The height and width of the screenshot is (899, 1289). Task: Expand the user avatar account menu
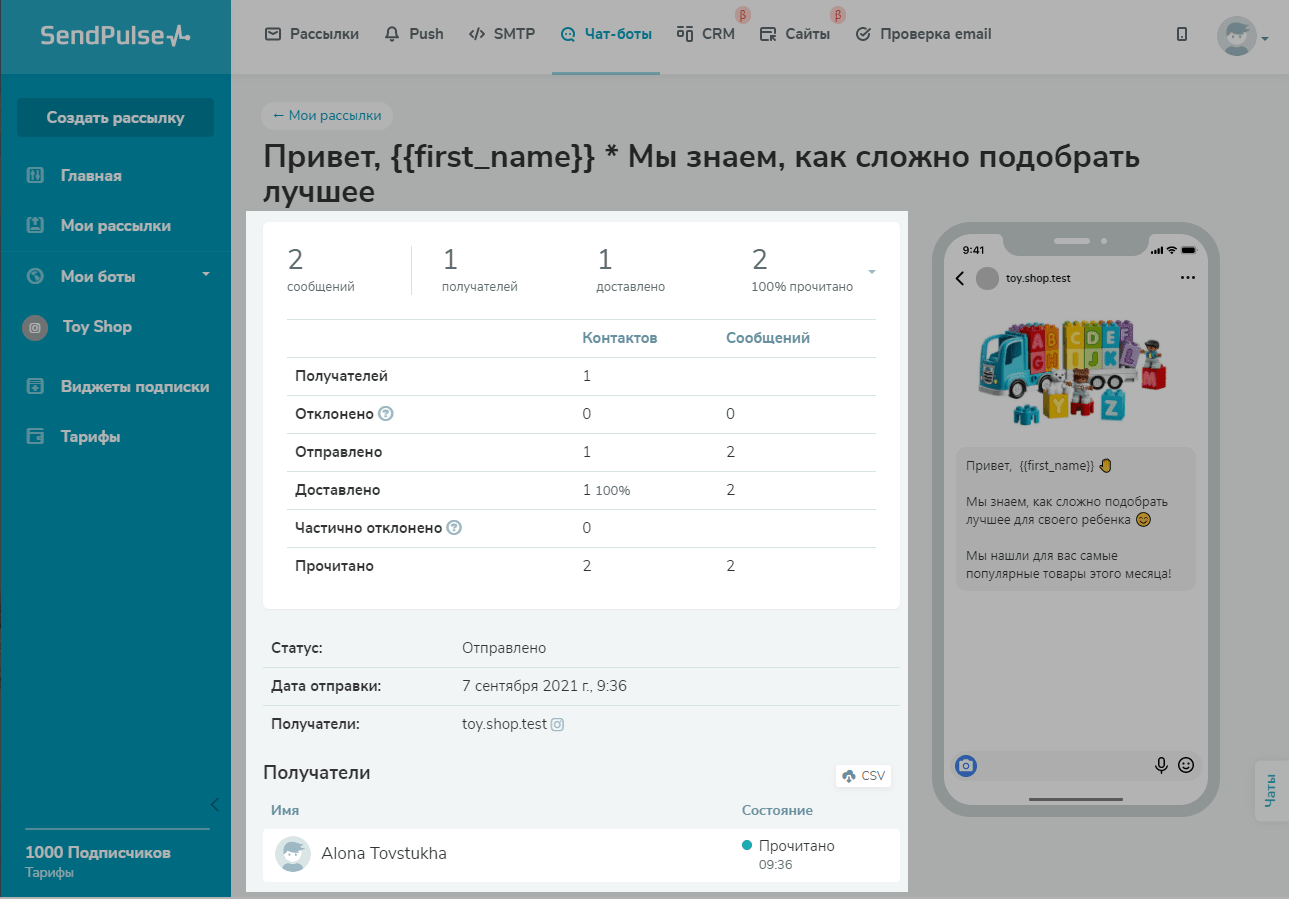pos(1242,37)
